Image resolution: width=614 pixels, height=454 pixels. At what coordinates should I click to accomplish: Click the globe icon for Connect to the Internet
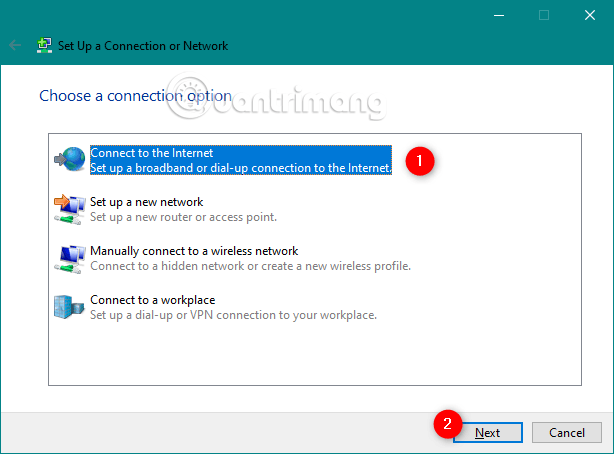[70, 160]
